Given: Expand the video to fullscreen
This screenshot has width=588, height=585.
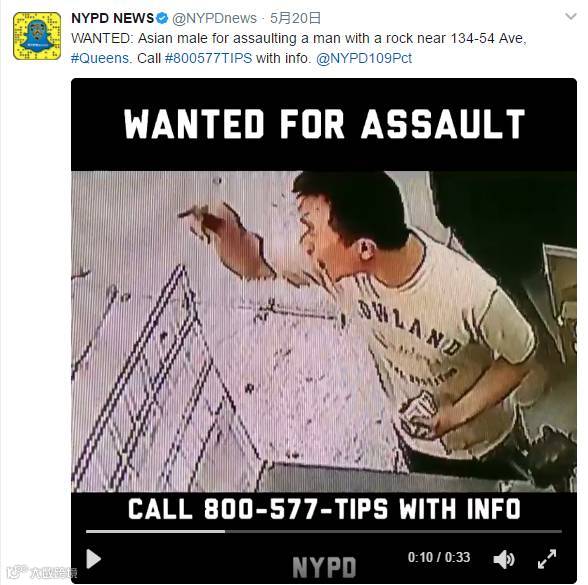Looking at the screenshot, I should point(547,559).
